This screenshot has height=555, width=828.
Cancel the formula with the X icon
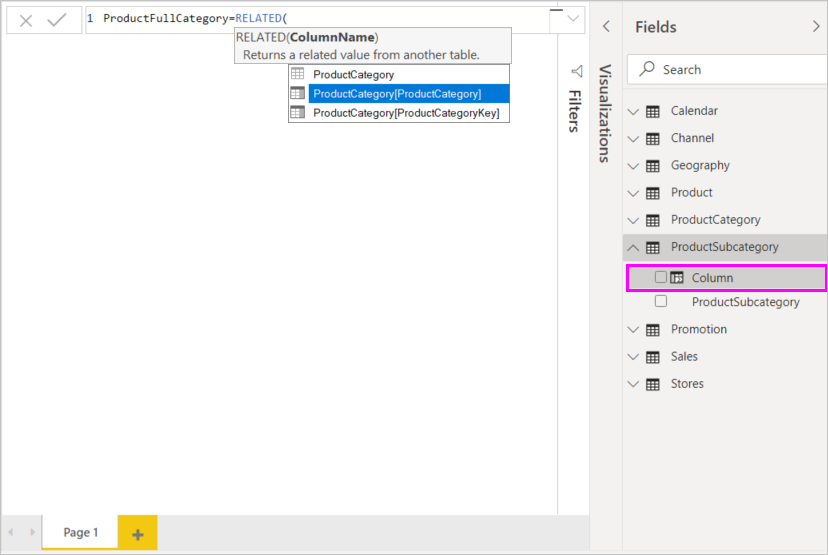25,21
